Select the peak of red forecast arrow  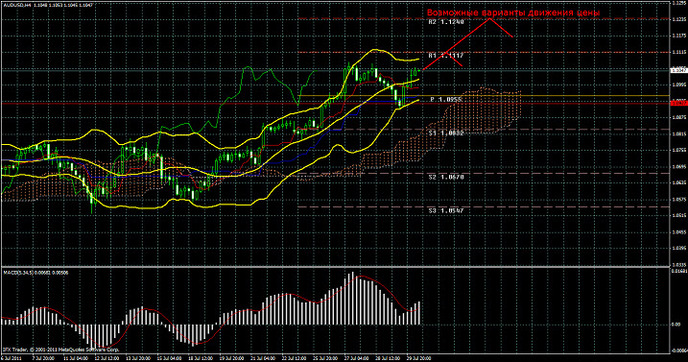click(490, 19)
